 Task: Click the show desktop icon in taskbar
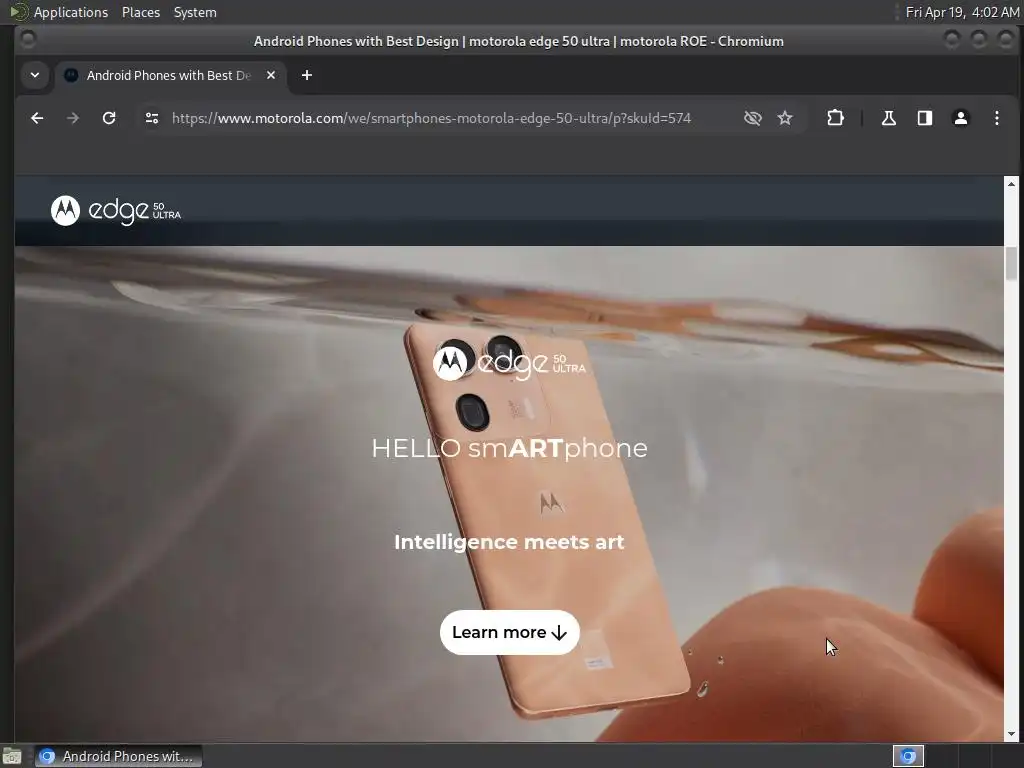click(12, 756)
